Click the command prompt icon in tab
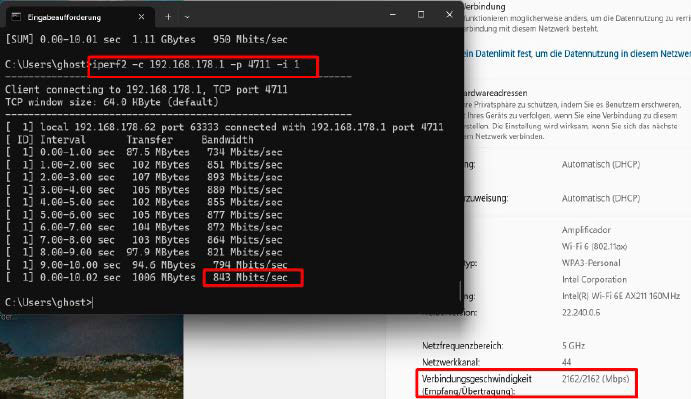Viewport: 691px width, 399px height. [16, 17]
